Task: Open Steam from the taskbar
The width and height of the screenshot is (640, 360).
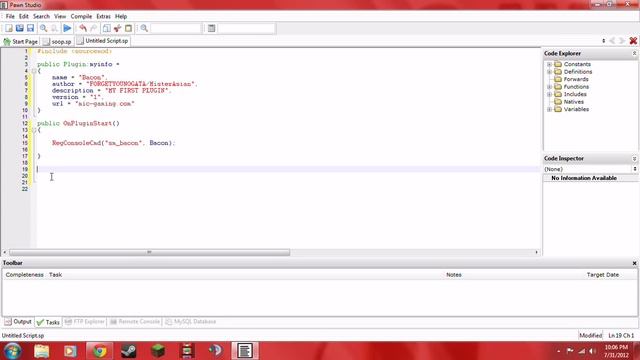Action: tap(129, 351)
